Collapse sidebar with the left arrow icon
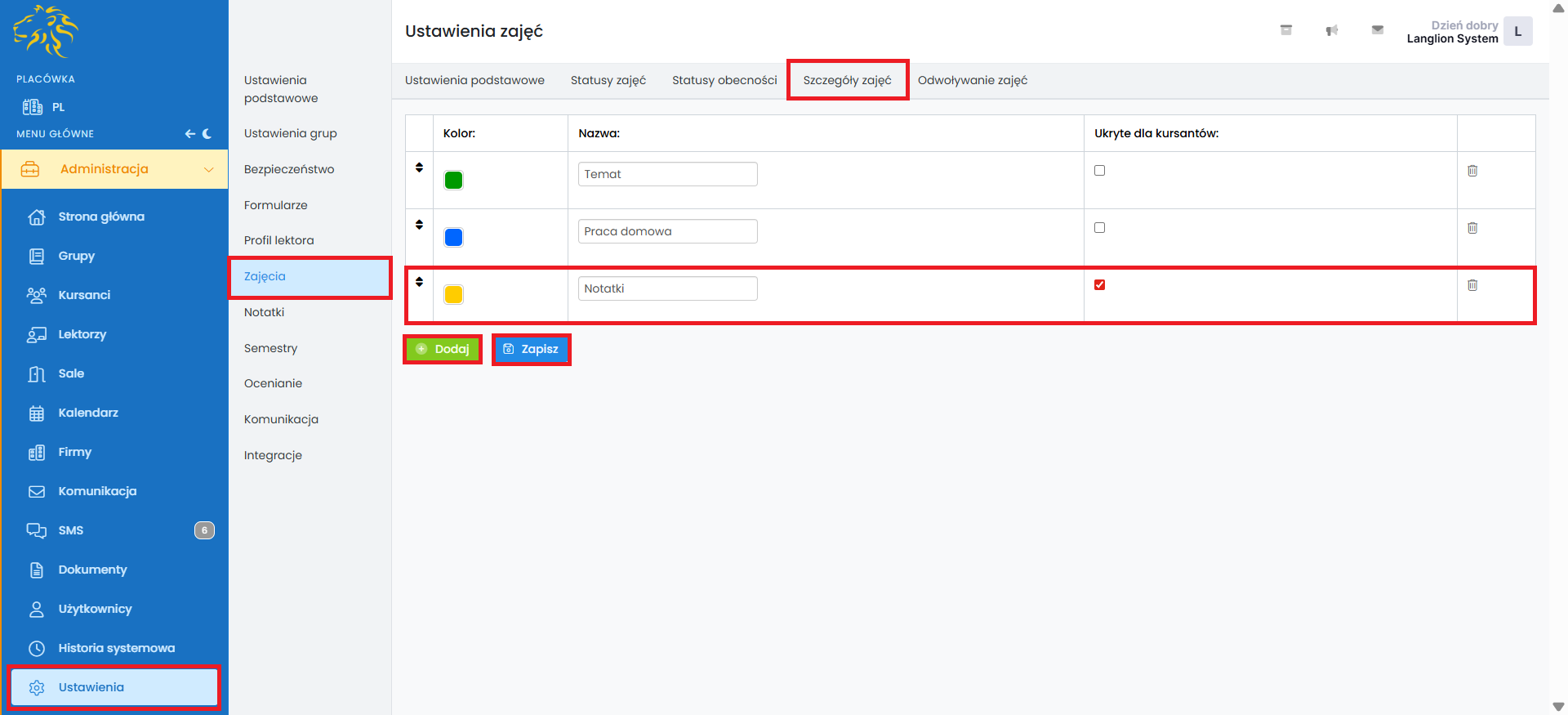This screenshot has width=1568, height=715. (189, 134)
